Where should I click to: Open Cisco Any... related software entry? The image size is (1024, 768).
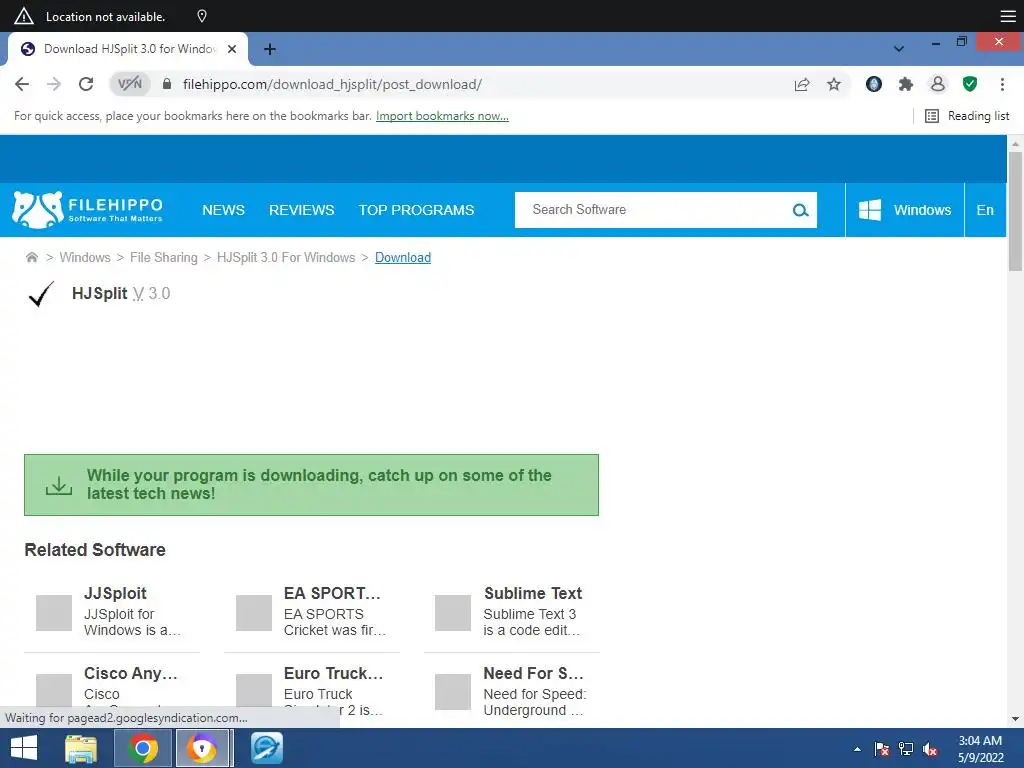[x=112, y=691]
